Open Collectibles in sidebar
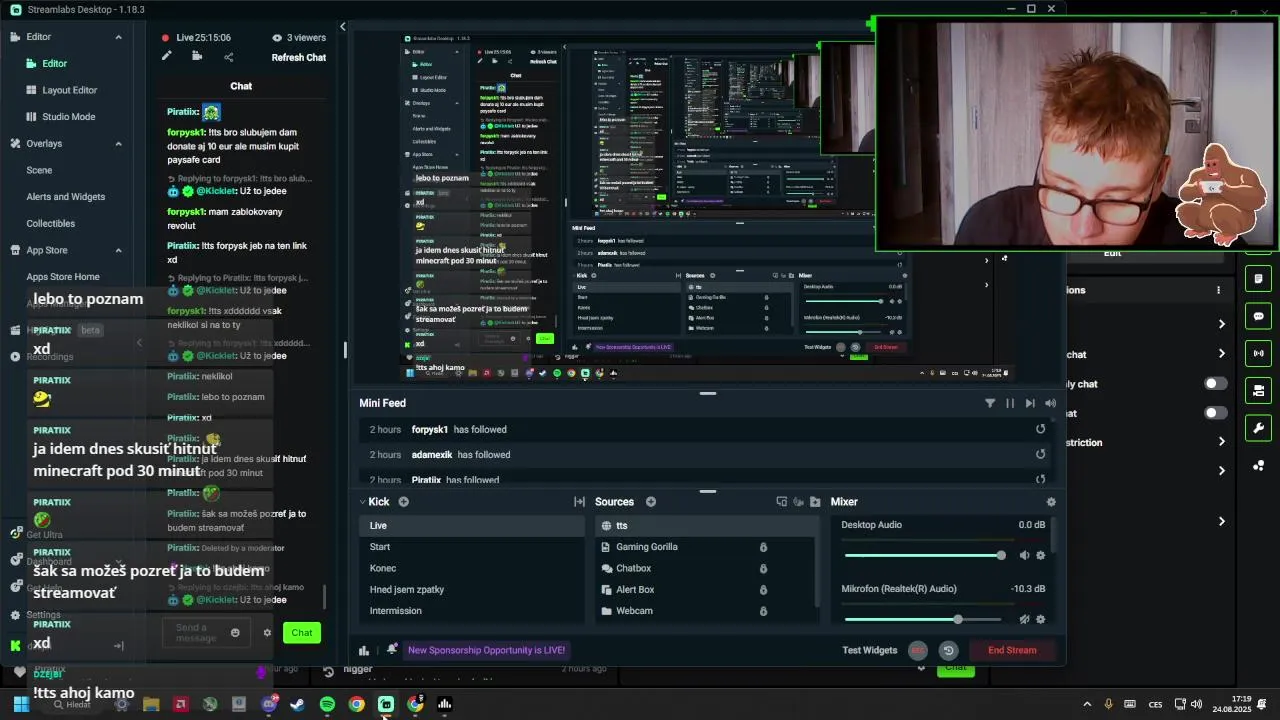This screenshot has width=1280, height=720. click(50, 224)
